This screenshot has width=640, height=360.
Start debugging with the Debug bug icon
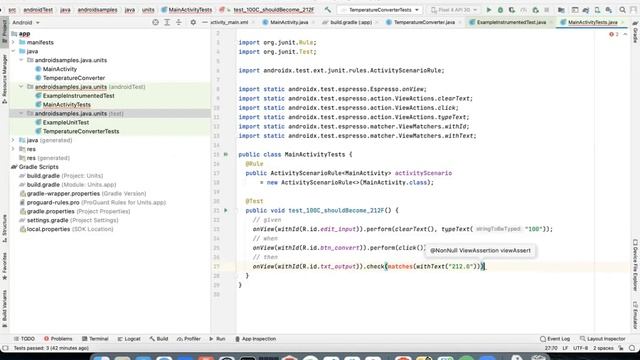[500, 10]
